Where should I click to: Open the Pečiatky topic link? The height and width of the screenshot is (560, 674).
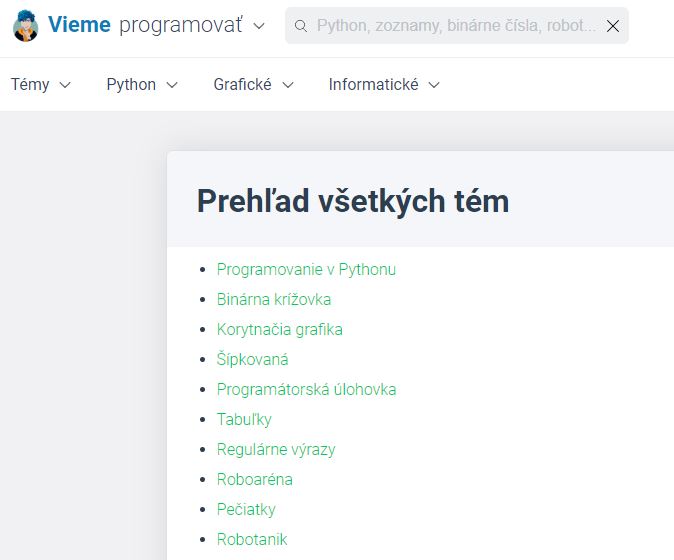[x=246, y=509]
